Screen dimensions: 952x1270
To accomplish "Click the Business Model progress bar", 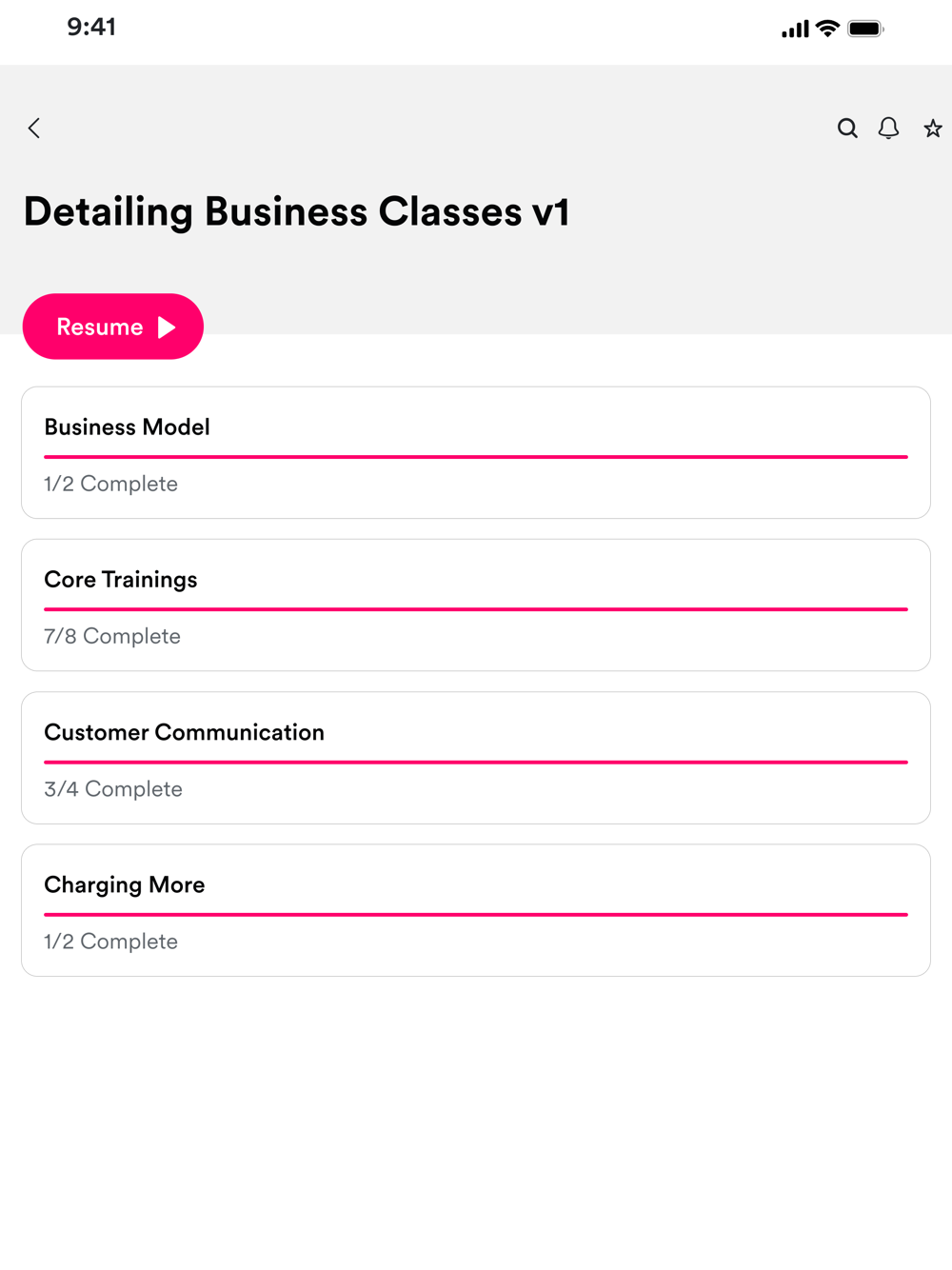I will coord(476,457).
